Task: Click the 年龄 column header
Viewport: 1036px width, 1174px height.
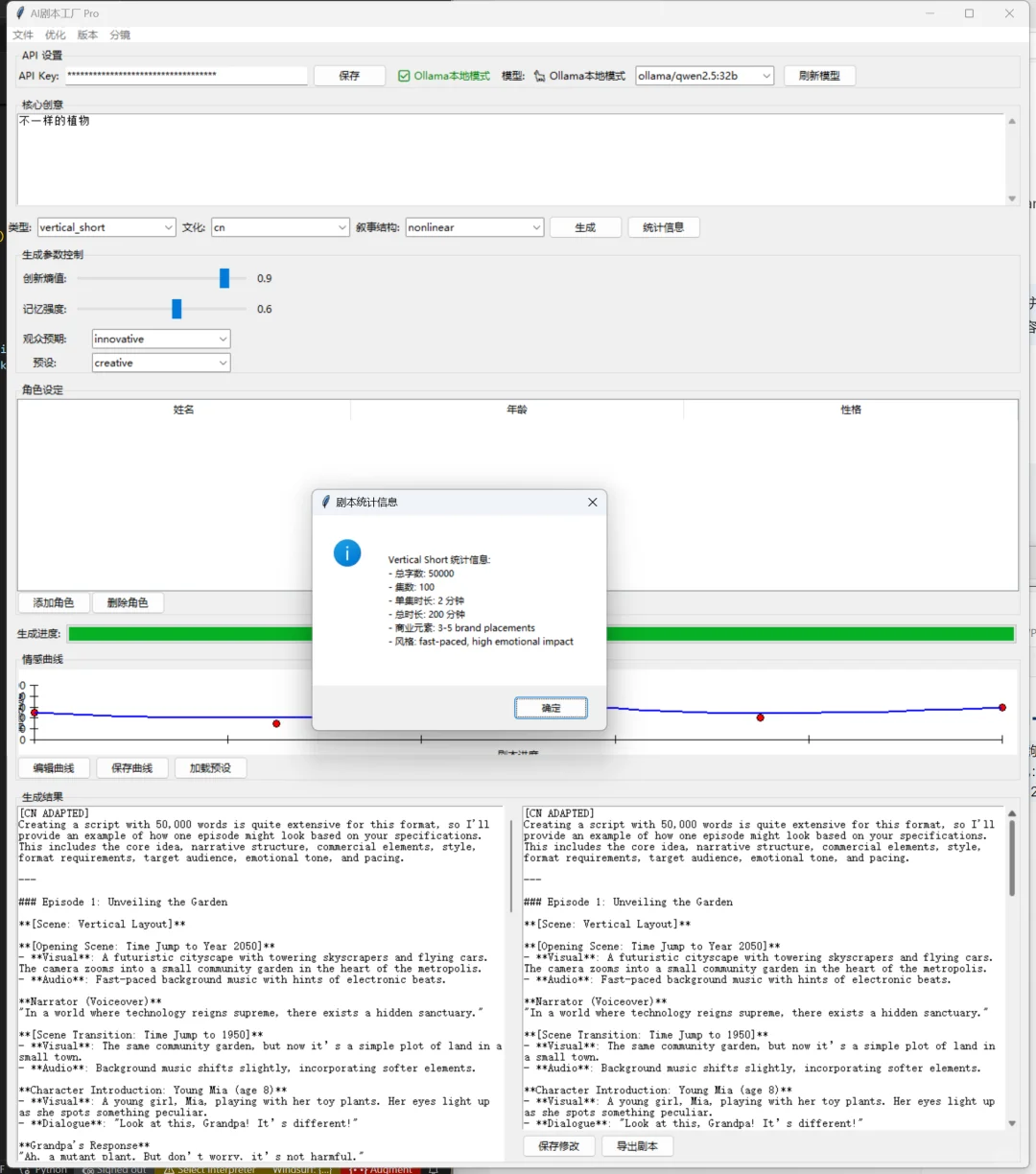Action: pyautogui.click(x=517, y=410)
